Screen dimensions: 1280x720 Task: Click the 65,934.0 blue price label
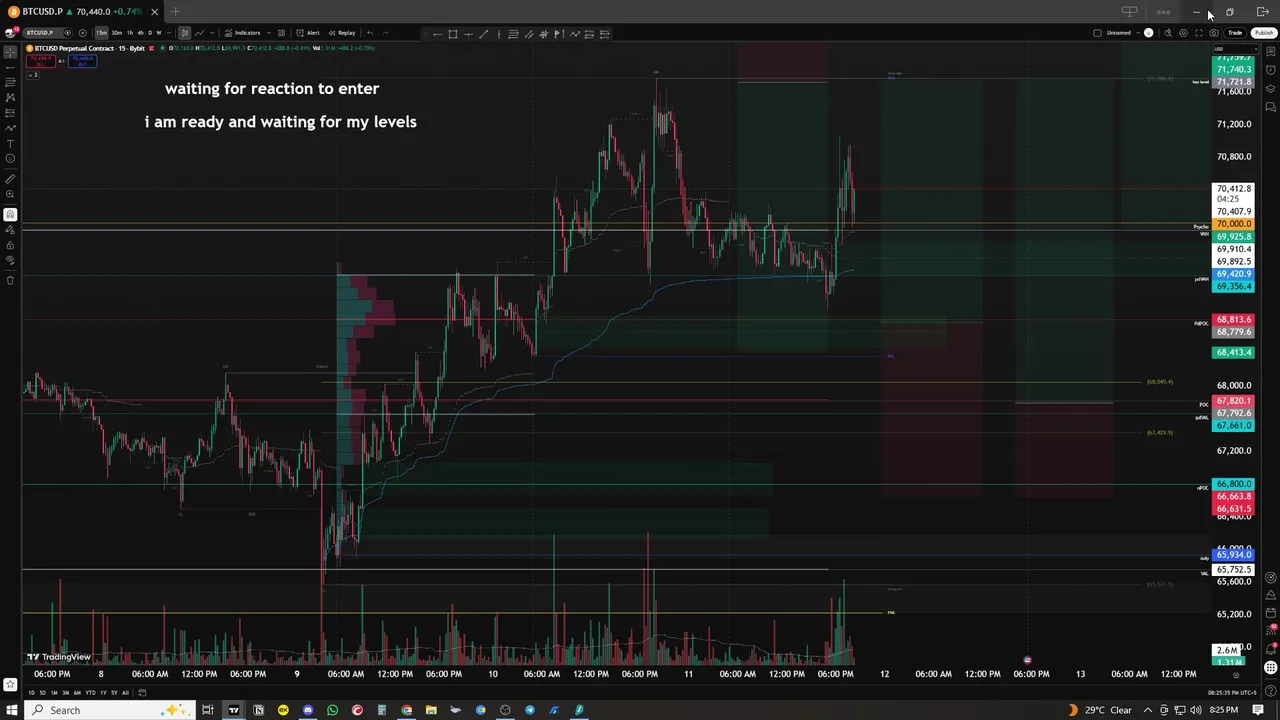(1233, 554)
